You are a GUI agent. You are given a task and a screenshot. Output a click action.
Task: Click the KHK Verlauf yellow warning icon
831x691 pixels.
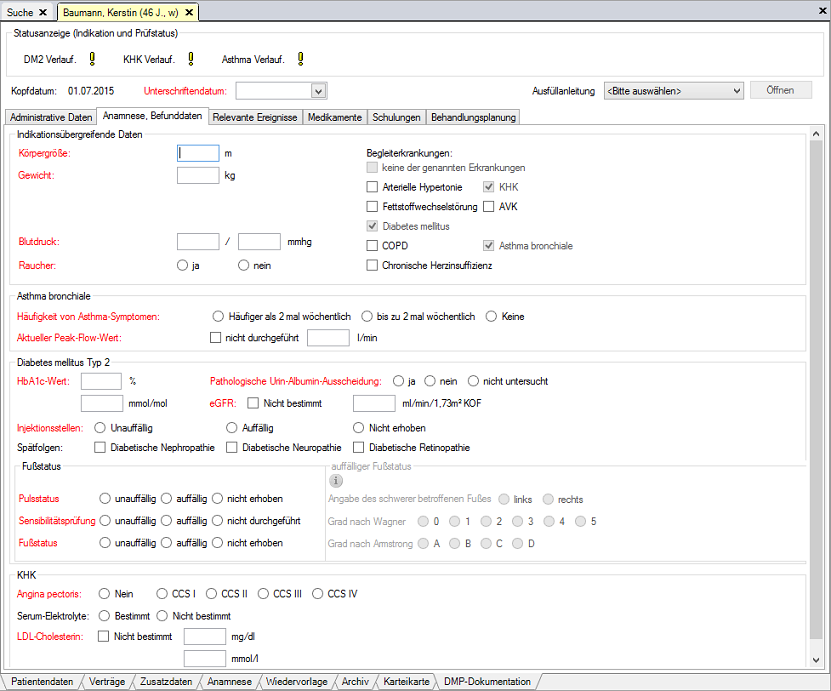pyautogui.click(x=191, y=59)
